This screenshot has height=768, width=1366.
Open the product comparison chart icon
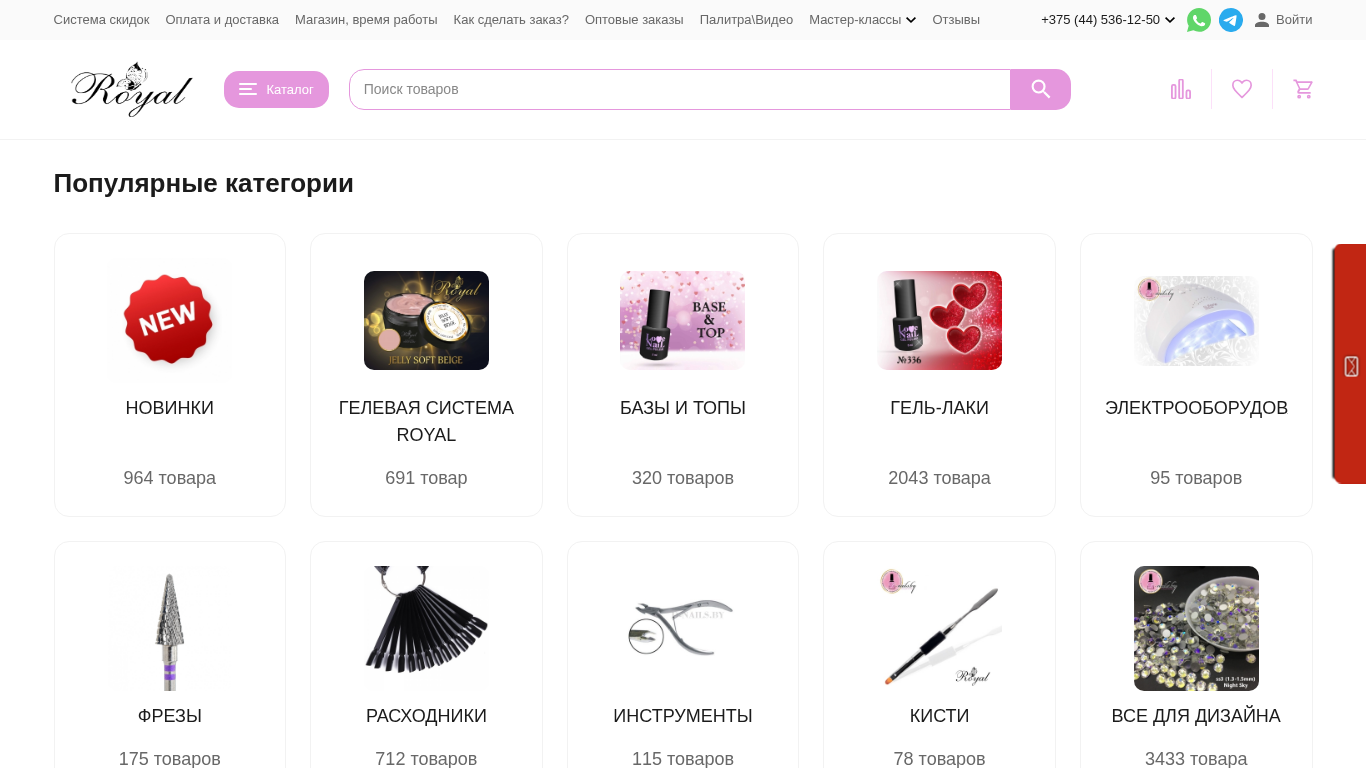tap(1181, 89)
